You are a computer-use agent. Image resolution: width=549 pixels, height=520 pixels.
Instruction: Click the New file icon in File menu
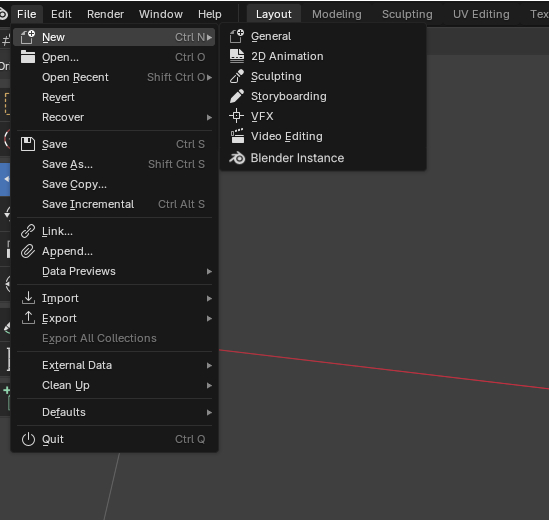tap(28, 37)
